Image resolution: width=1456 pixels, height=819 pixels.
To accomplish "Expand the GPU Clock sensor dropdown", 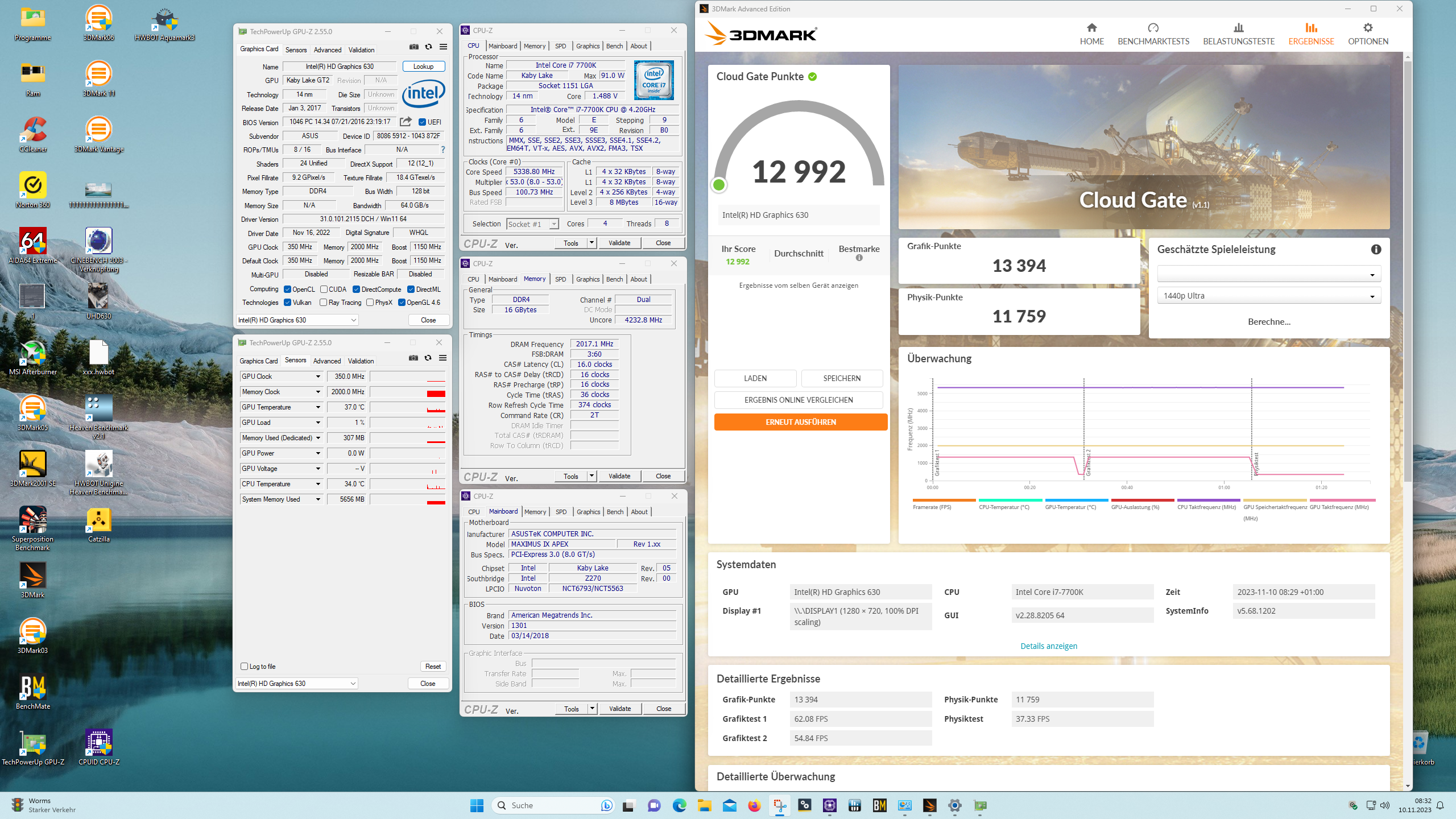I will (318, 377).
